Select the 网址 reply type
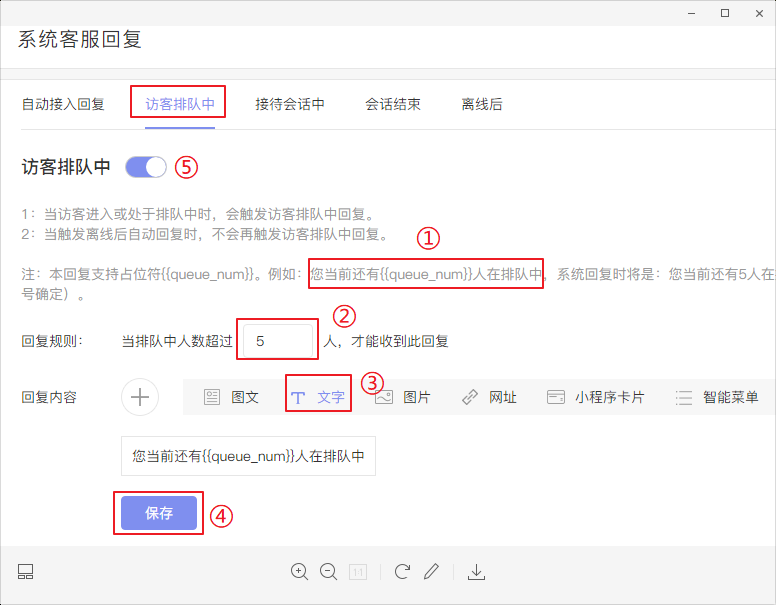776x605 pixels. 489,397
